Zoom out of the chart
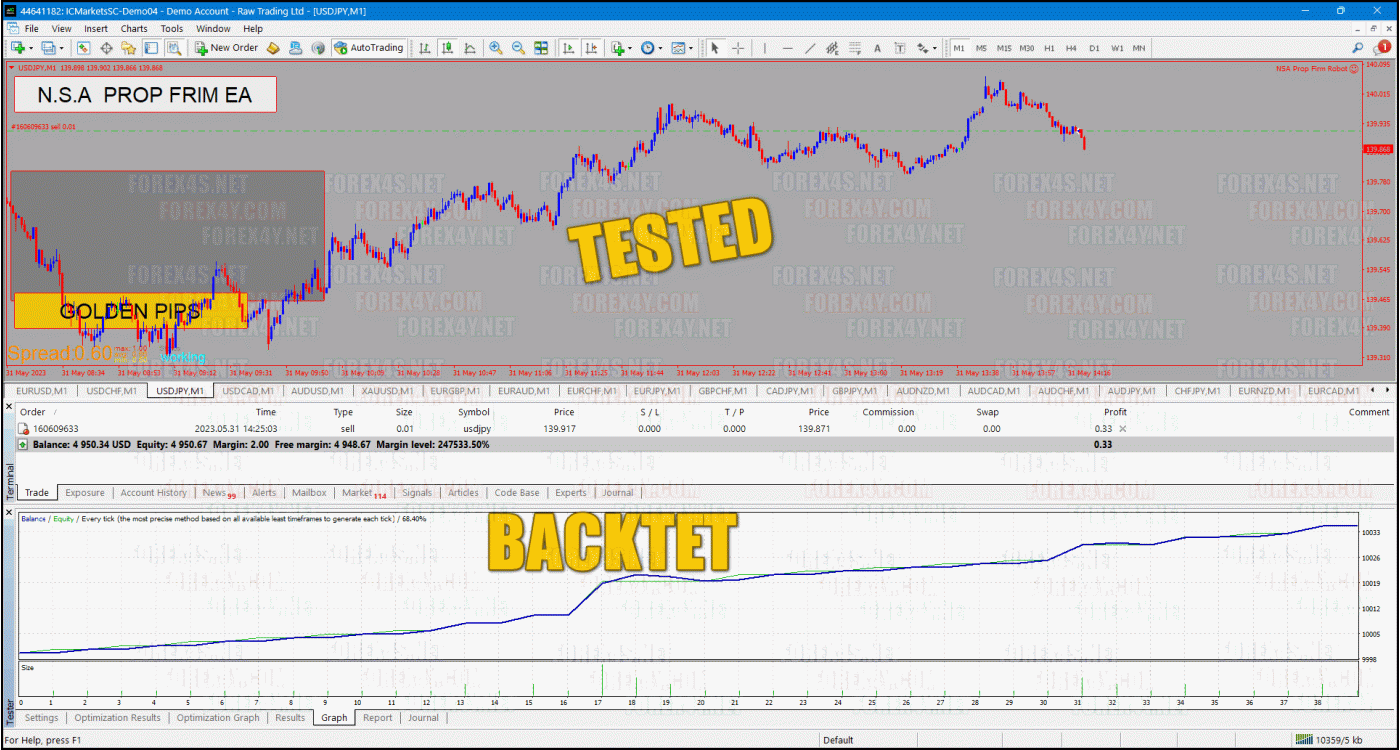1400x750 pixels. coord(518,48)
